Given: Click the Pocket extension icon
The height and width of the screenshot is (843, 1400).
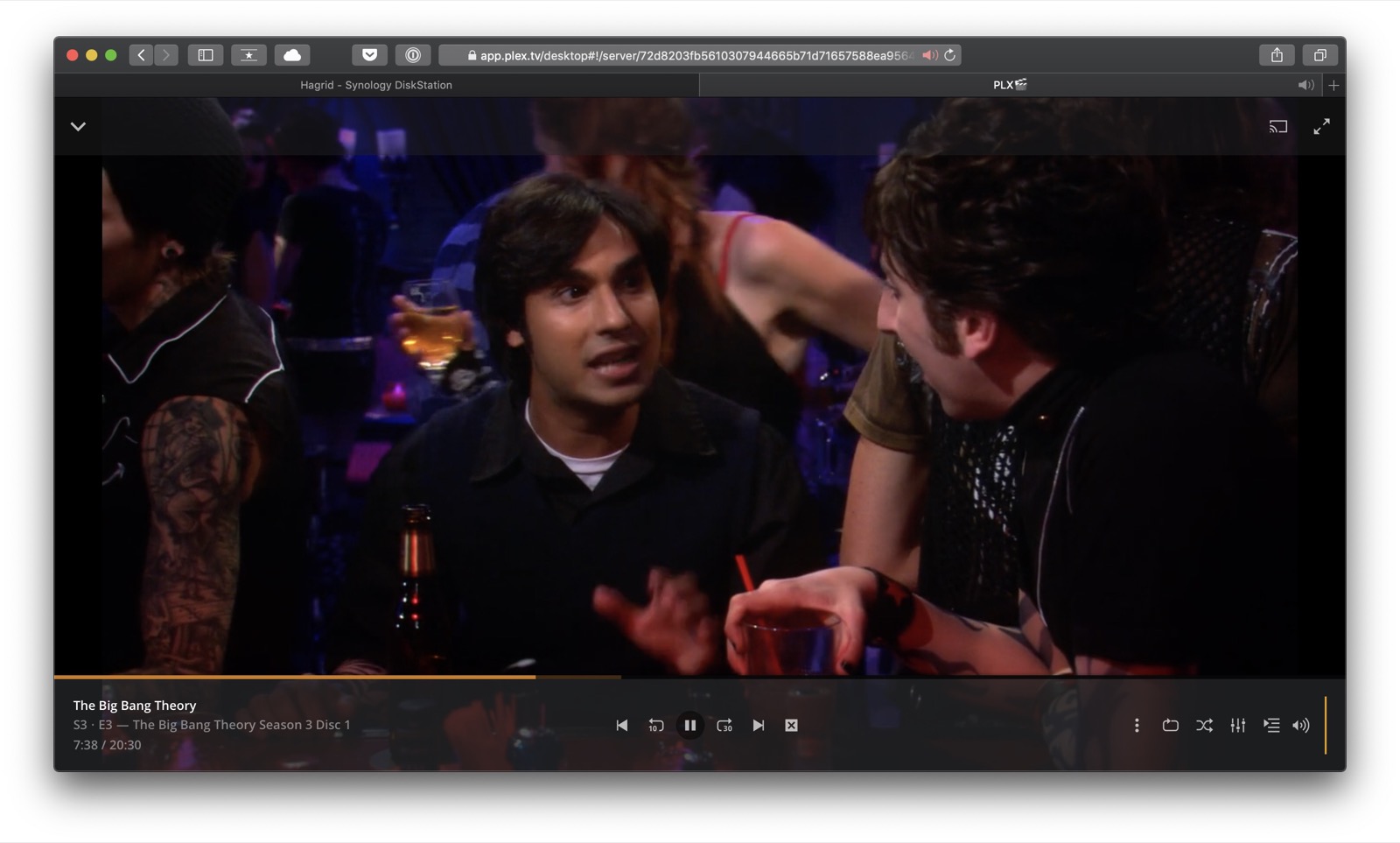Looking at the screenshot, I should [369, 55].
